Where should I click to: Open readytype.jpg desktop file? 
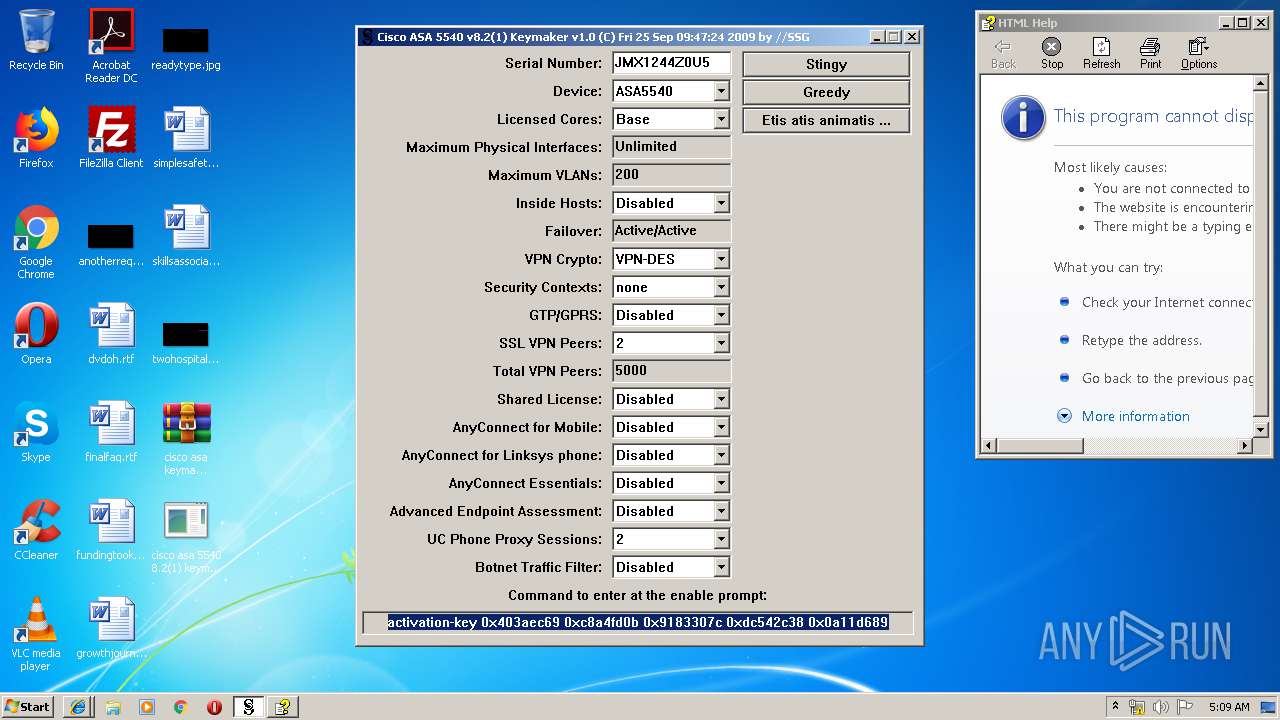(186, 48)
